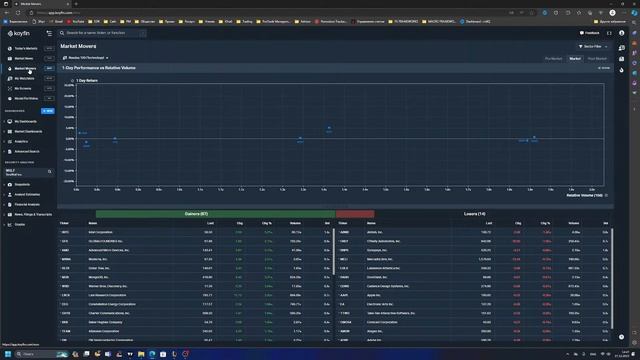Click the My Watchlists icon
The width and height of the screenshot is (640, 360).
click(10, 78)
